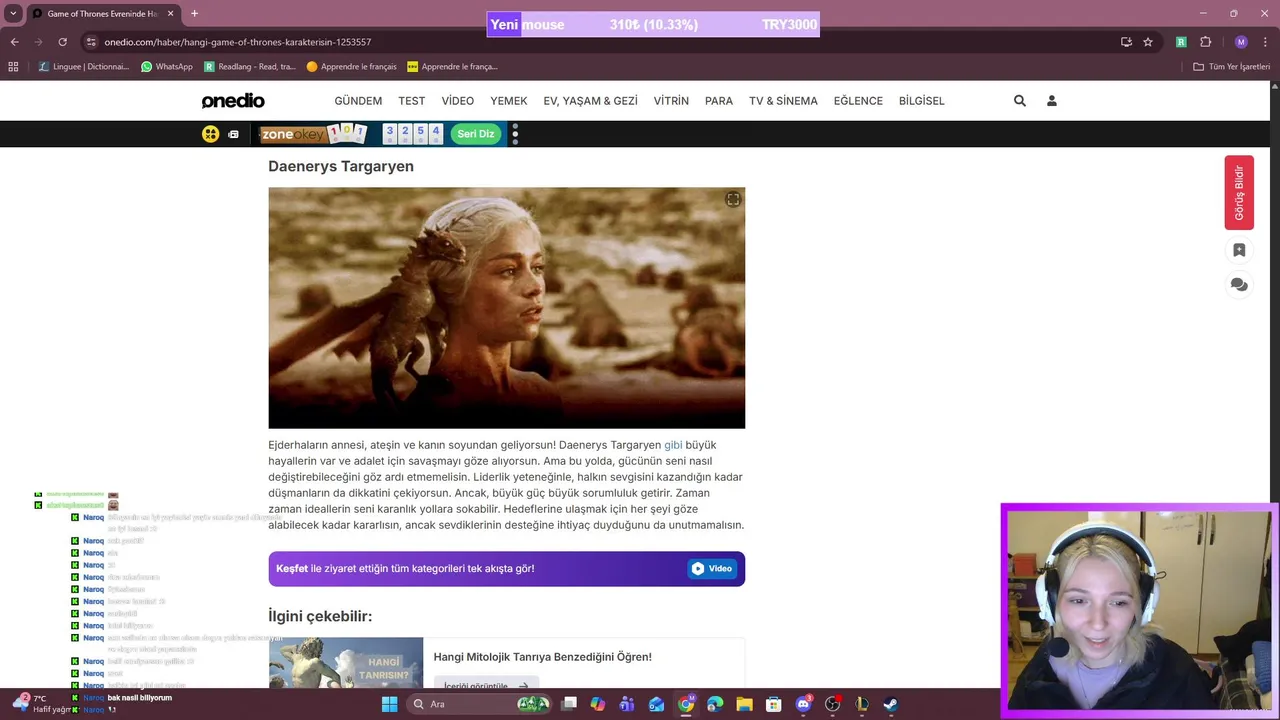Screen dimensions: 1280x720
Task: Open the BİLGİSEL menu item
Action: coord(922,101)
